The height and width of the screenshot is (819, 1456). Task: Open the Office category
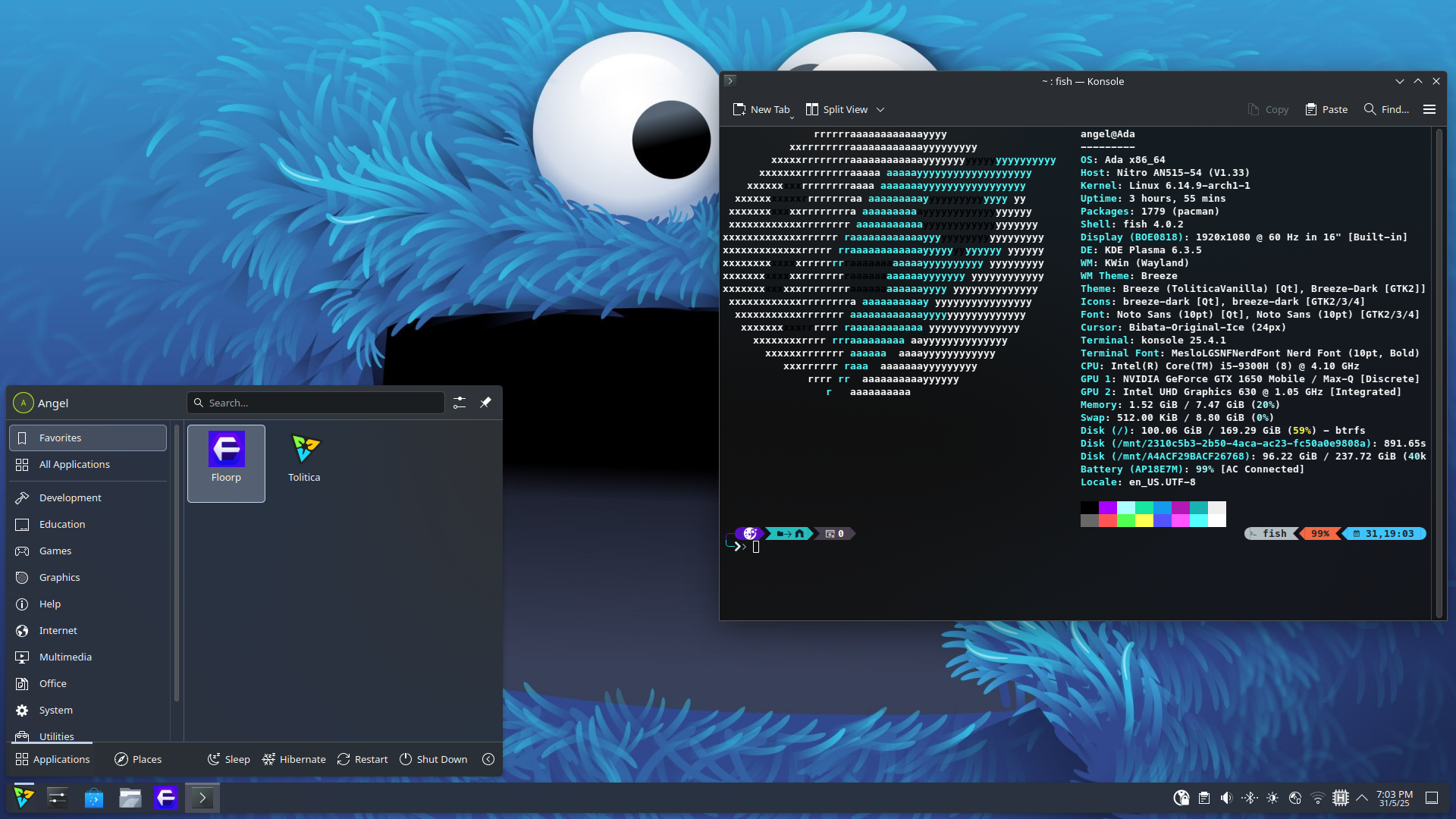click(x=88, y=683)
